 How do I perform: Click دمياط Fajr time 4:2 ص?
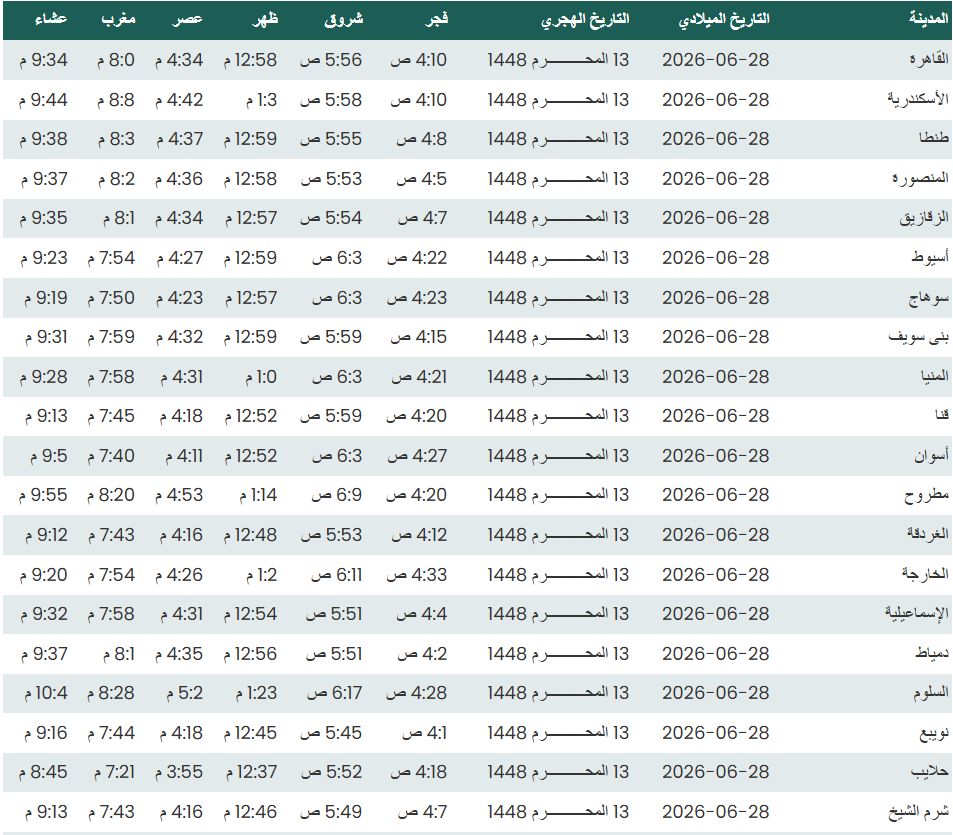point(422,654)
